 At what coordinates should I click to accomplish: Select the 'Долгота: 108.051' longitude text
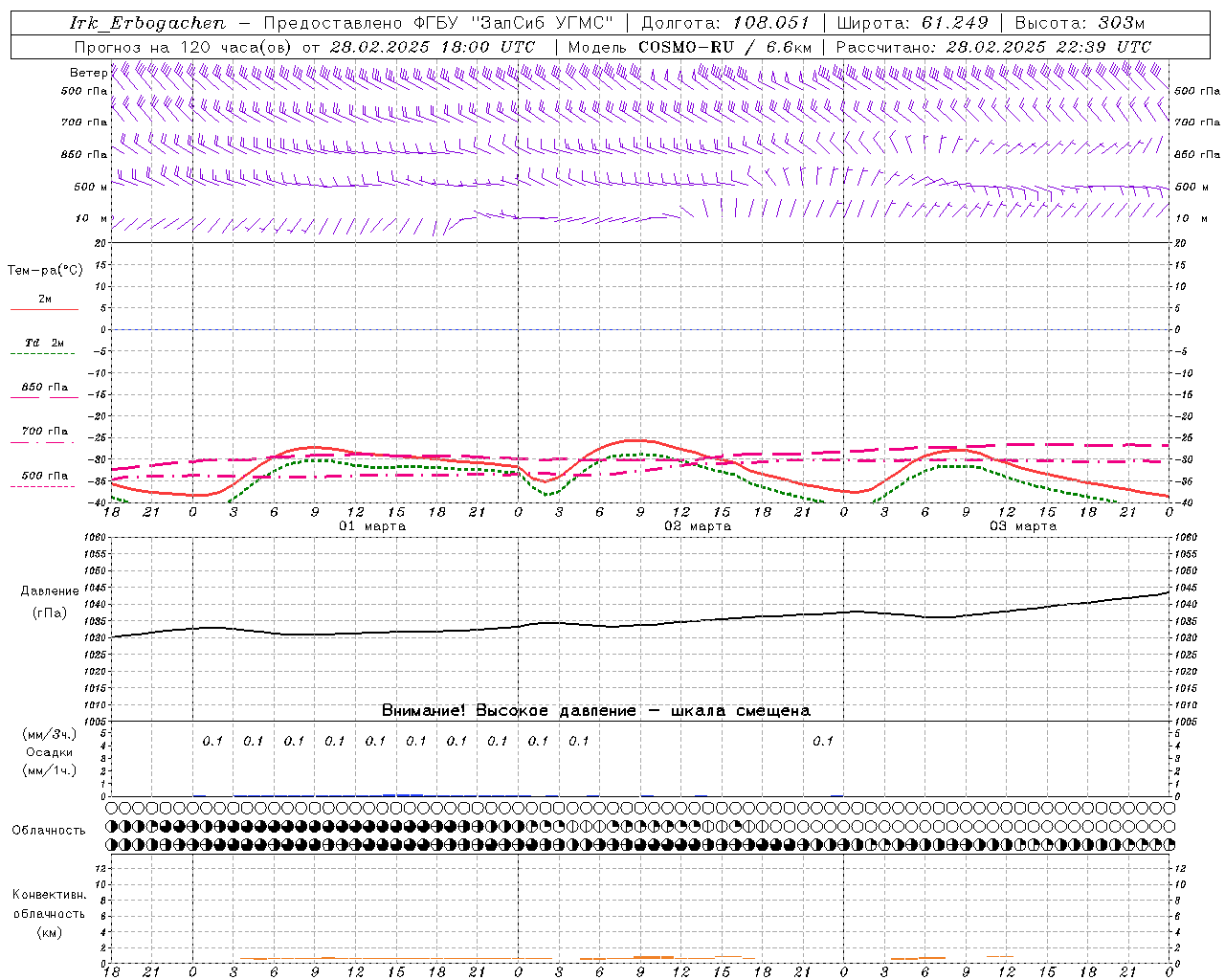coord(725,23)
